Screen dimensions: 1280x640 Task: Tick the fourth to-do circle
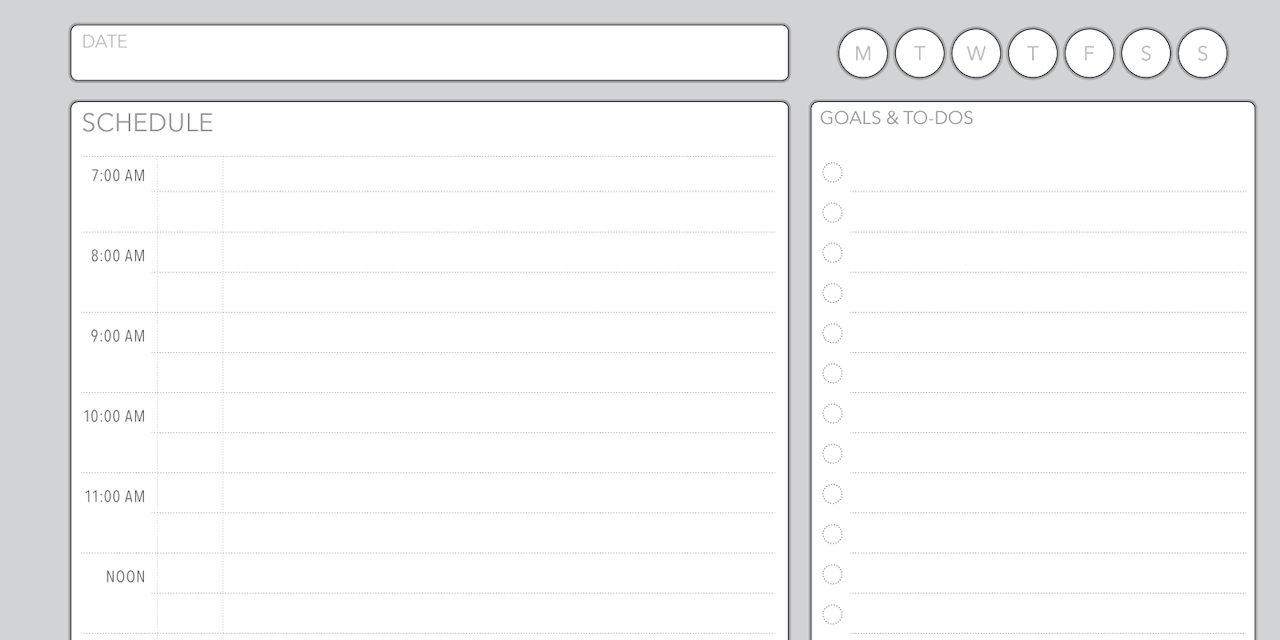832,293
